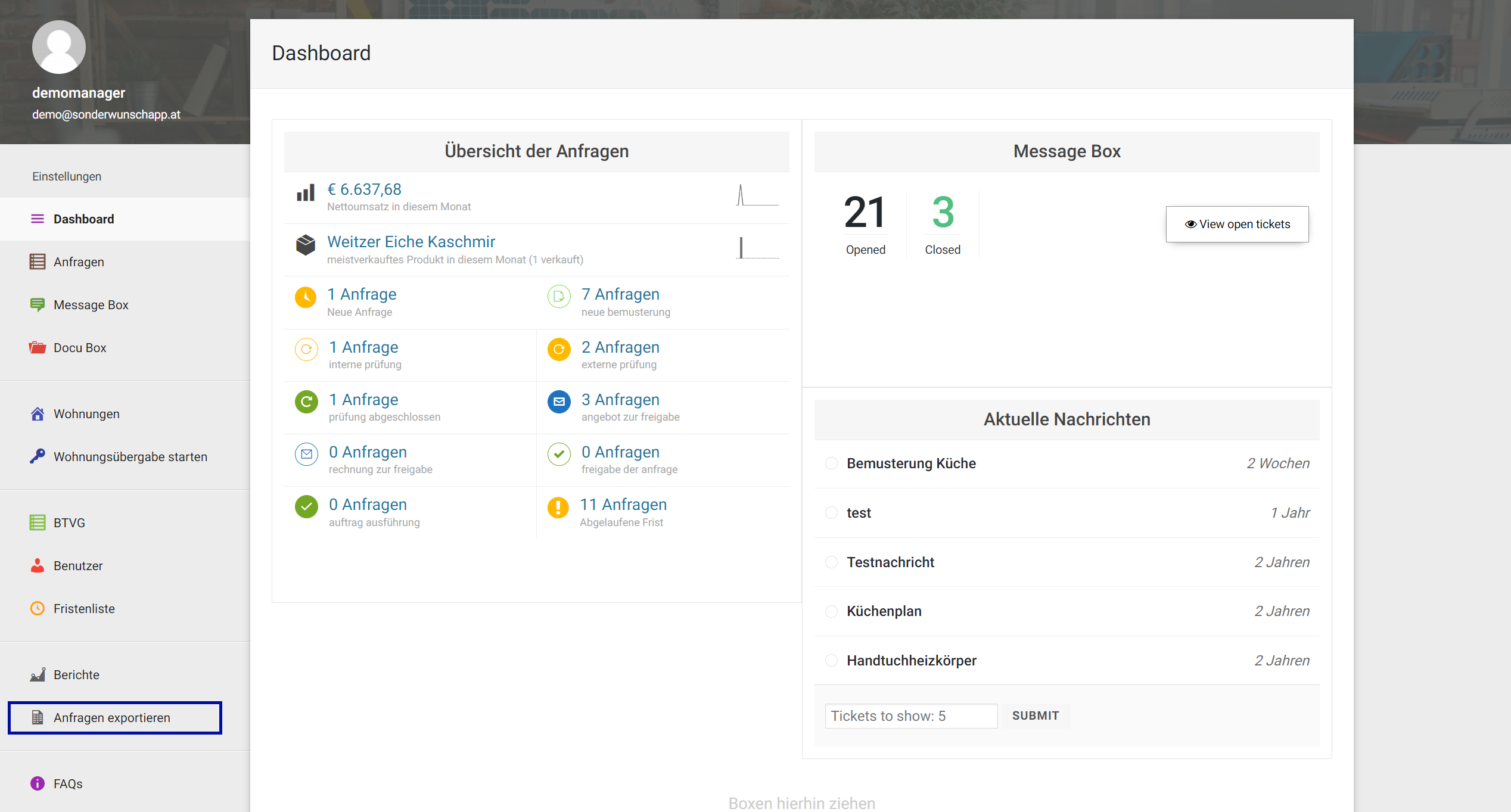Toggle the circle next to Bemusterung Küche
Image resolution: width=1511 pixels, height=812 pixels.
pyautogui.click(x=831, y=463)
